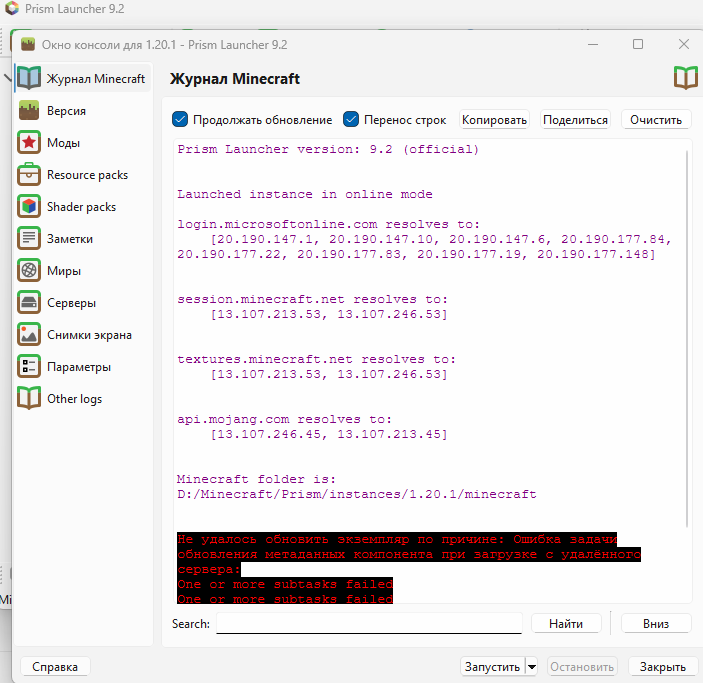Click the Журнал Minecraft book icon in sidebar
The height and width of the screenshot is (683, 703).
pos(29,78)
